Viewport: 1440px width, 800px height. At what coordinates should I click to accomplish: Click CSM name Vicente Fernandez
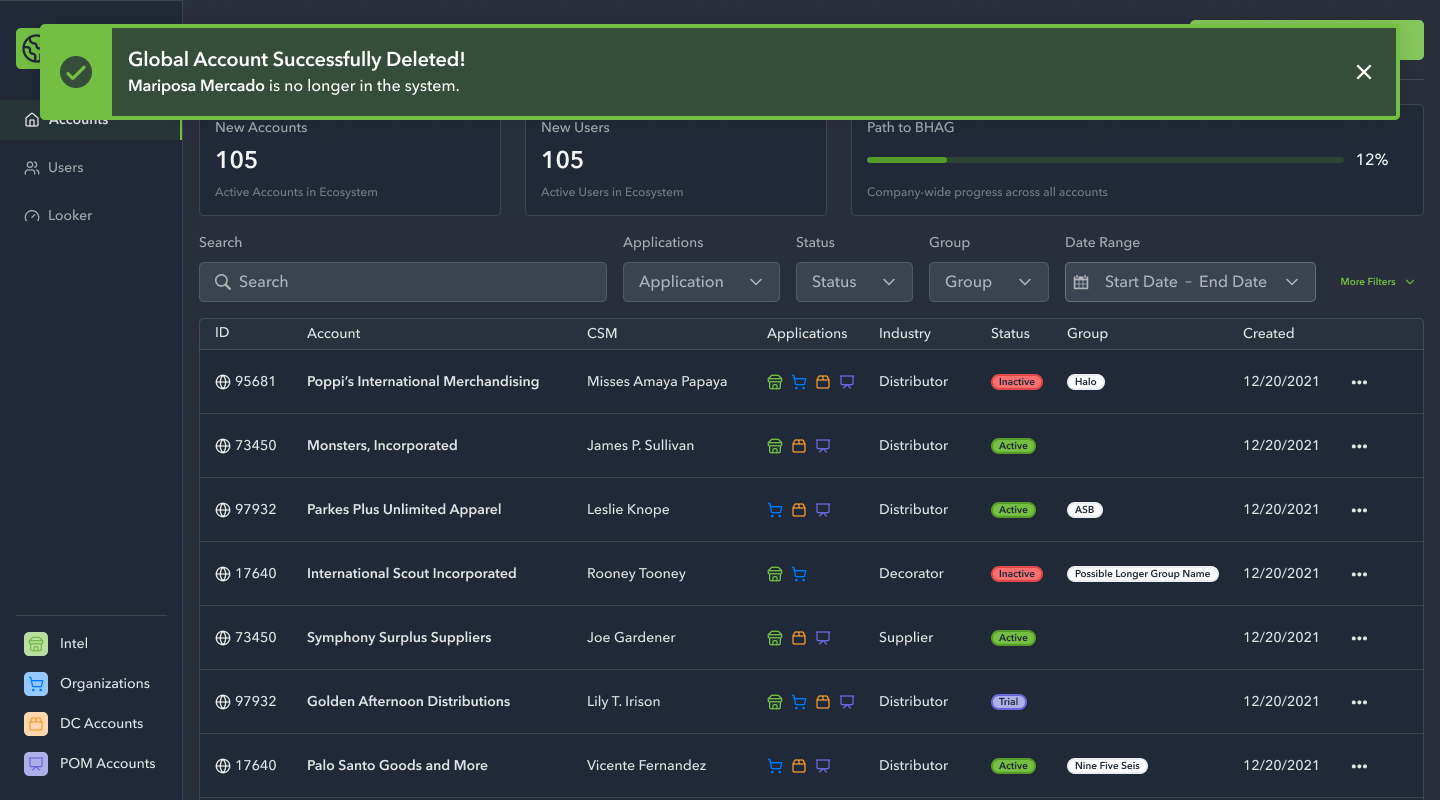646,766
